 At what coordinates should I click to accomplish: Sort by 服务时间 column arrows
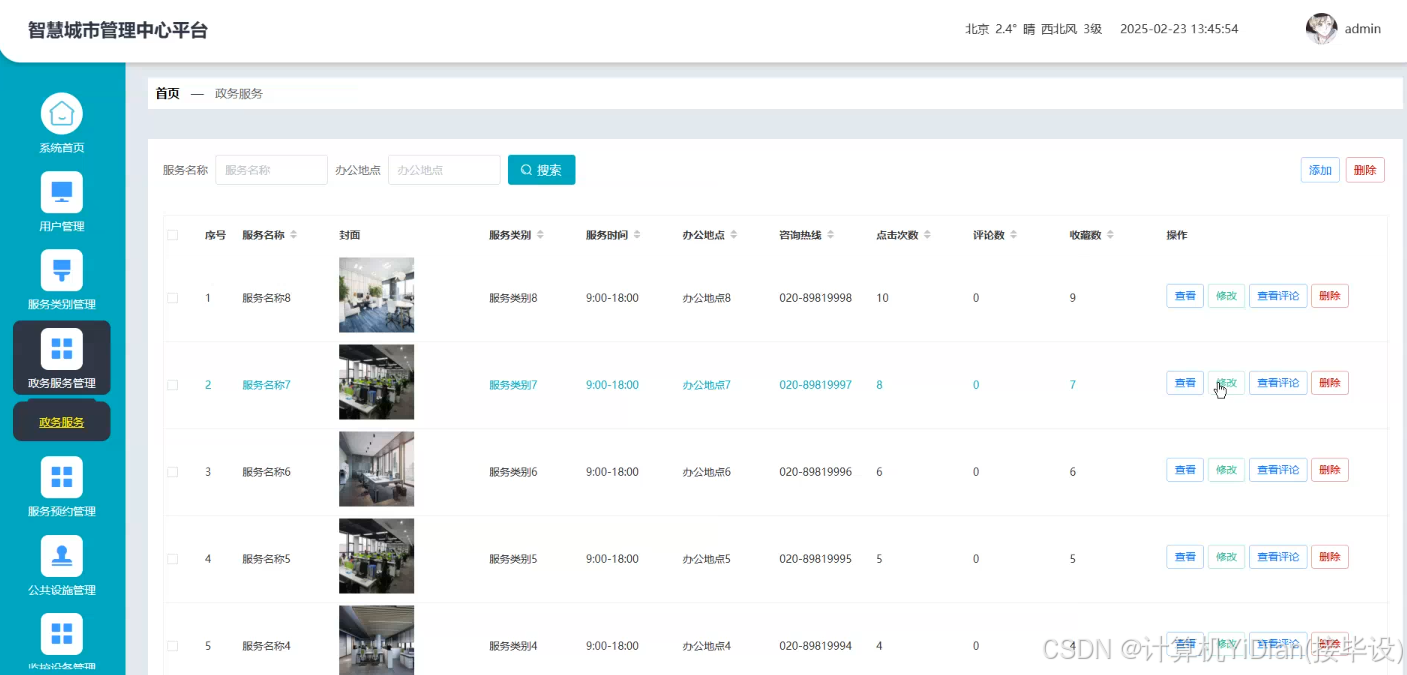click(637, 235)
